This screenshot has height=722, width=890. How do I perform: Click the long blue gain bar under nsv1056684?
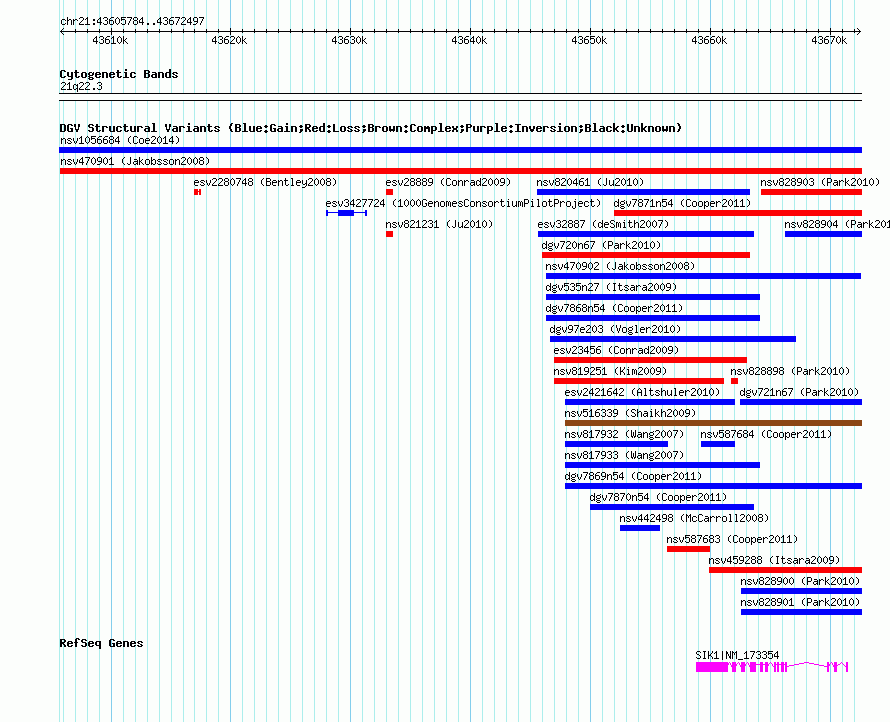pos(460,150)
